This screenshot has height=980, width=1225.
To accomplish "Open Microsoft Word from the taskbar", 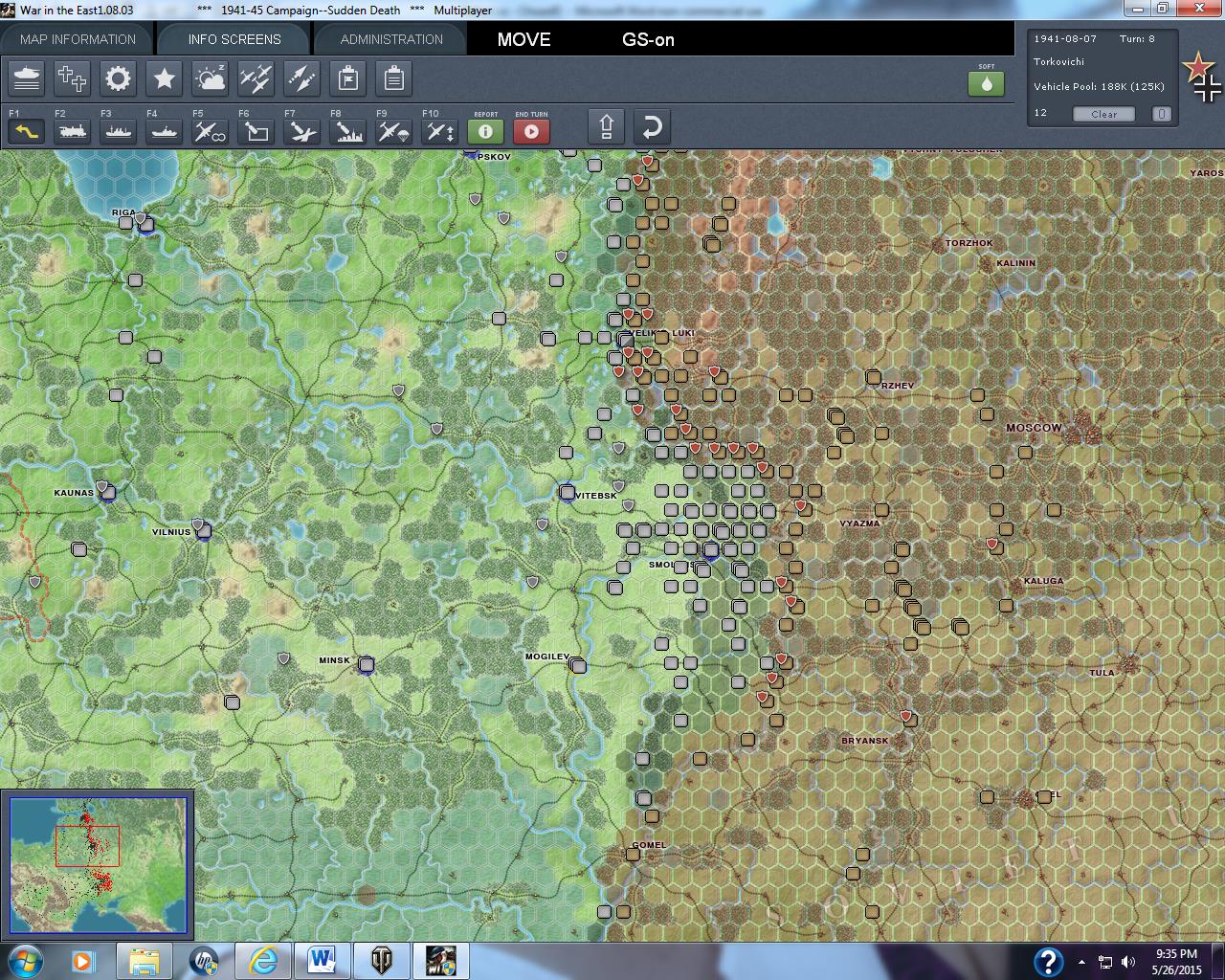I will pyautogui.click(x=322, y=961).
